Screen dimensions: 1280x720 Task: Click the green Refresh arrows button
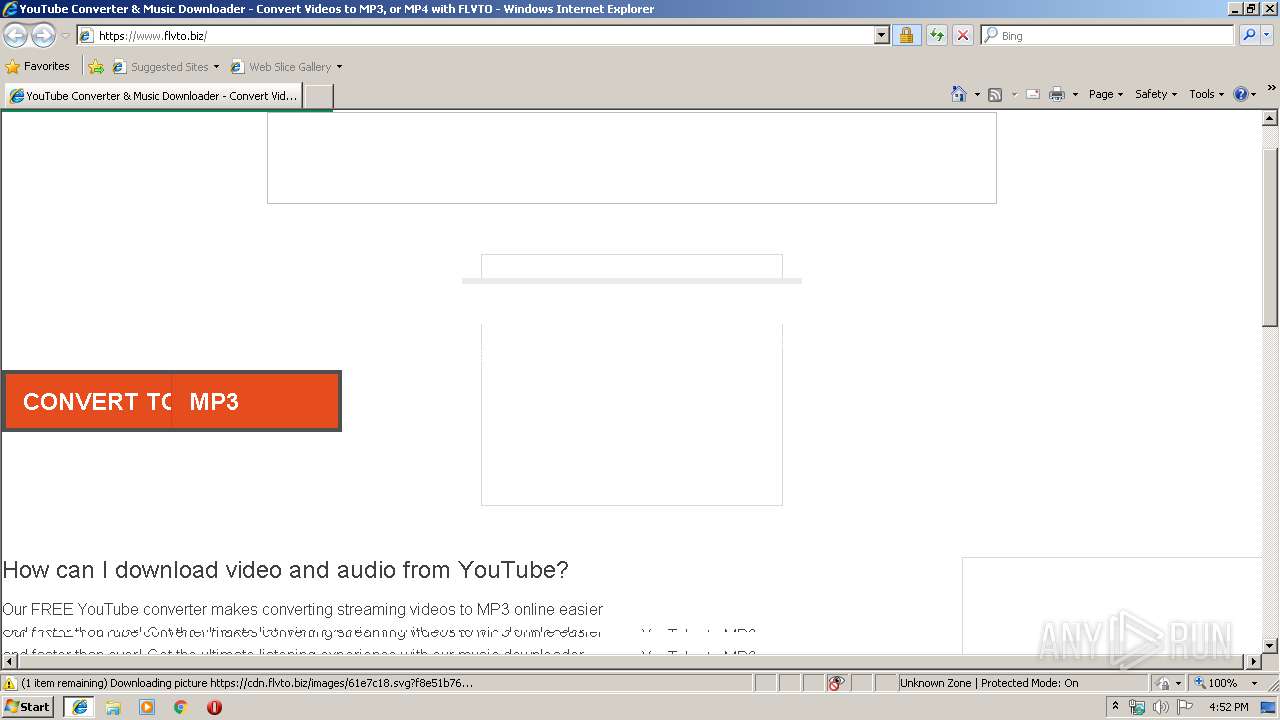pyautogui.click(x=936, y=35)
